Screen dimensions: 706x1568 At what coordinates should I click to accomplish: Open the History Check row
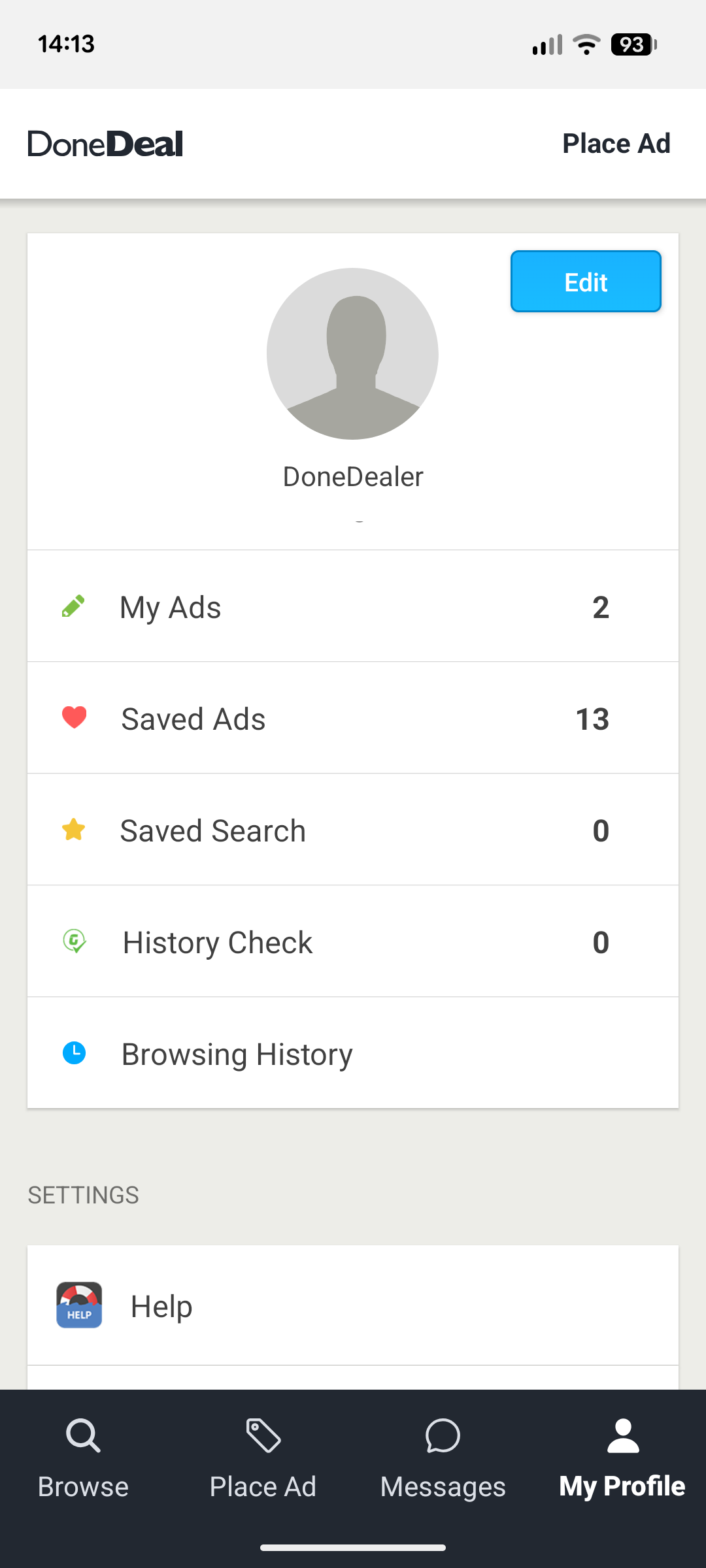tap(353, 942)
